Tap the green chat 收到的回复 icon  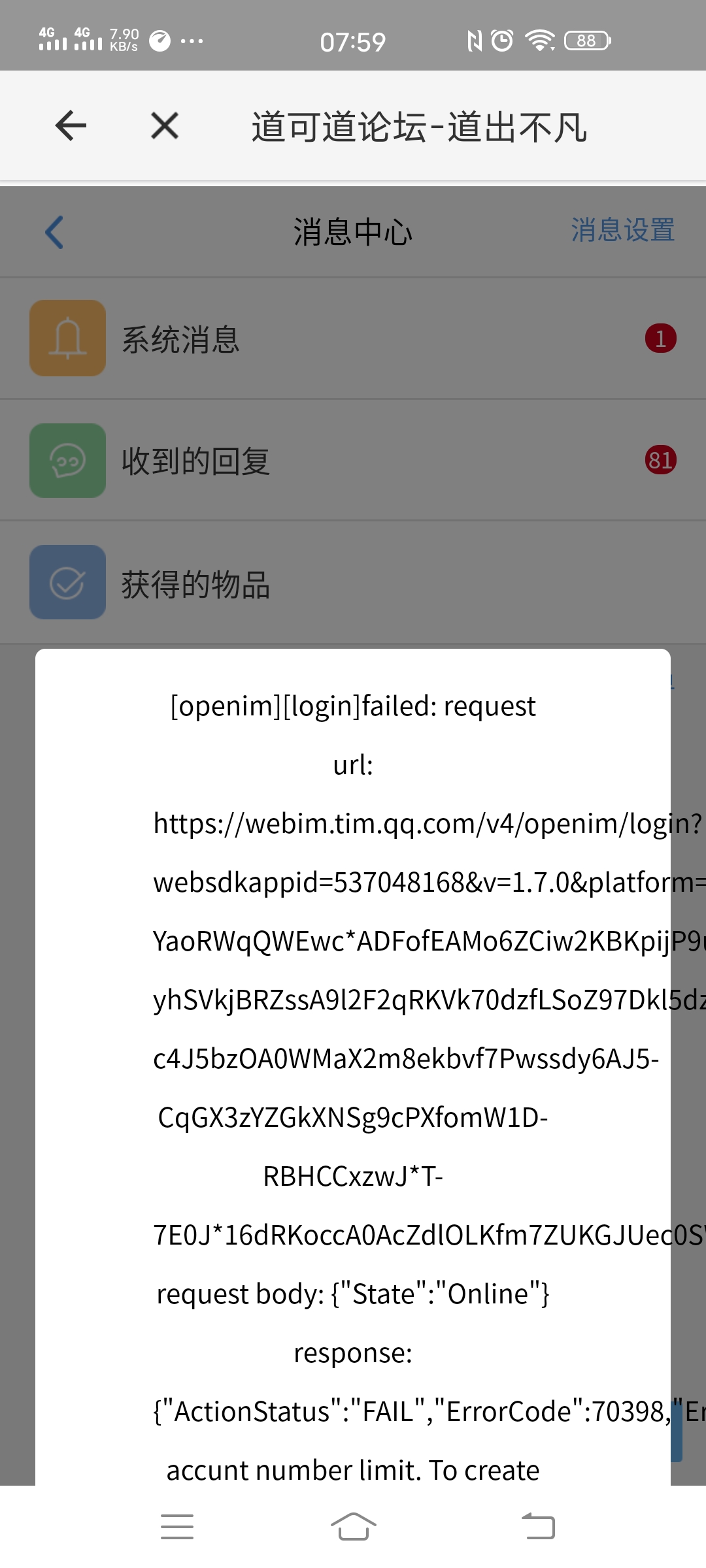(x=67, y=461)
